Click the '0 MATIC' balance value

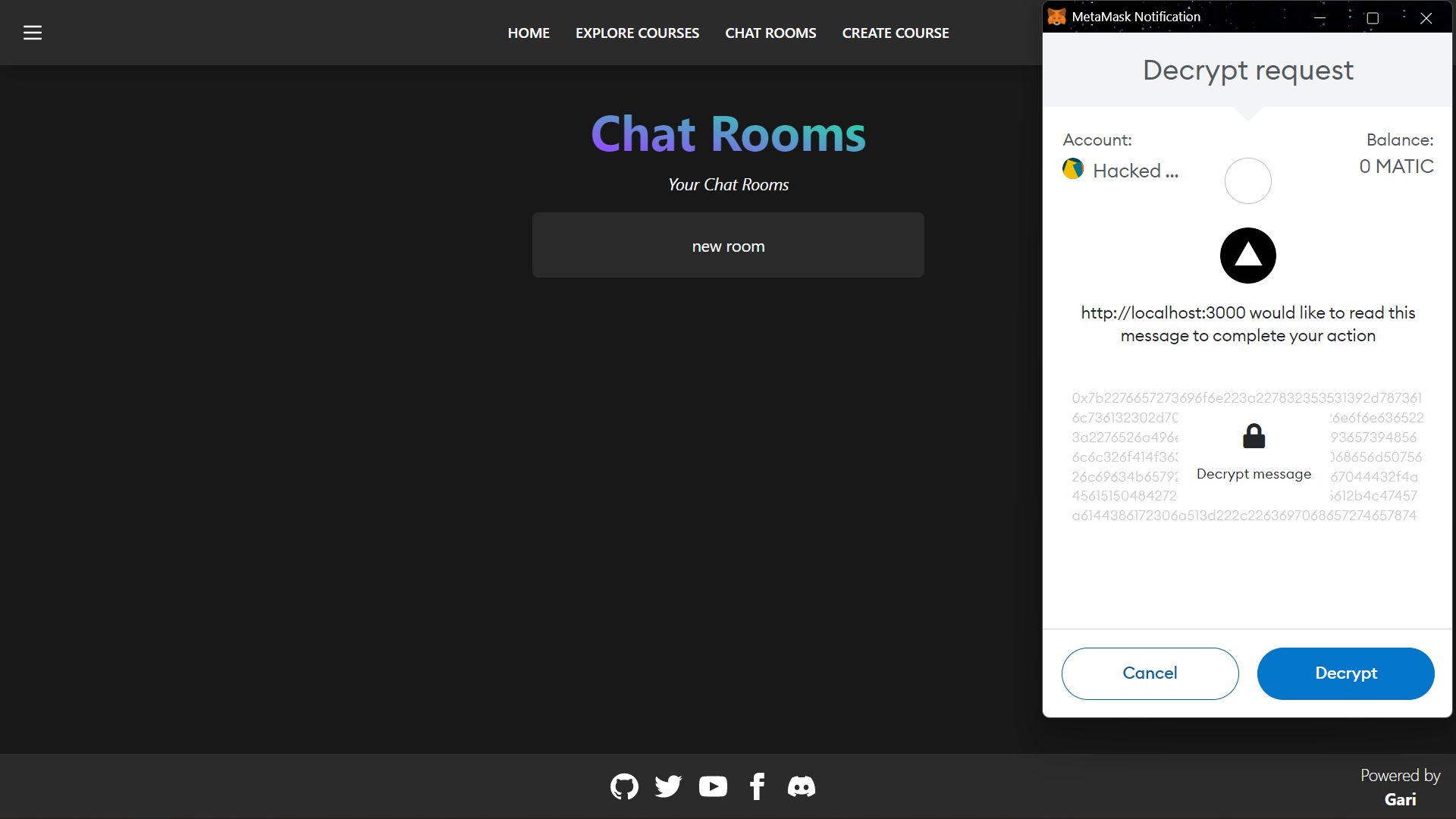click(x=1396, y=166)
